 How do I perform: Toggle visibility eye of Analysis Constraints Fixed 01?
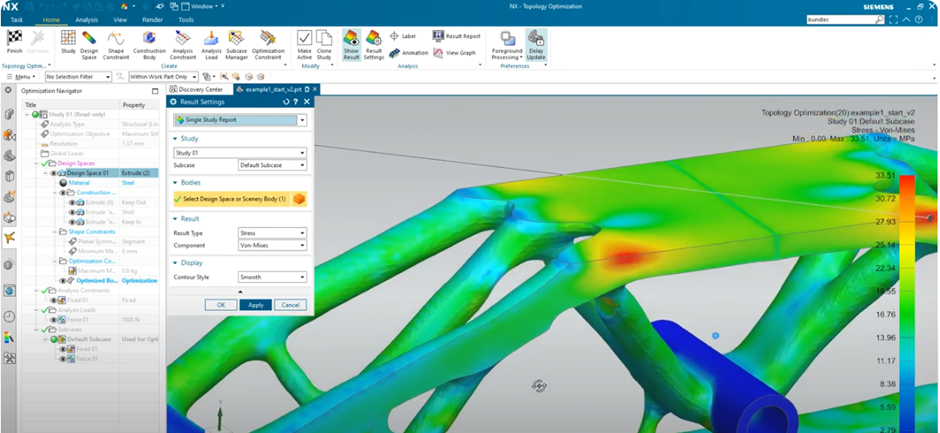(54, 300)
